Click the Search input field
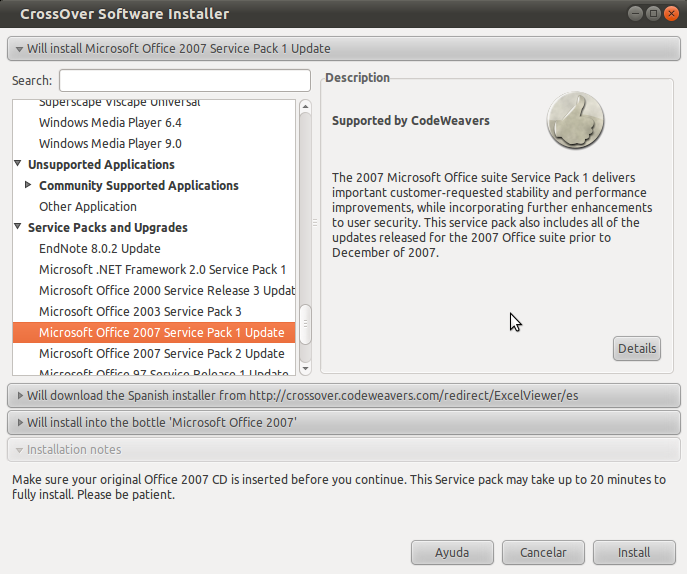This screenshot has height=574, width=687. click(x=185, y=80)
